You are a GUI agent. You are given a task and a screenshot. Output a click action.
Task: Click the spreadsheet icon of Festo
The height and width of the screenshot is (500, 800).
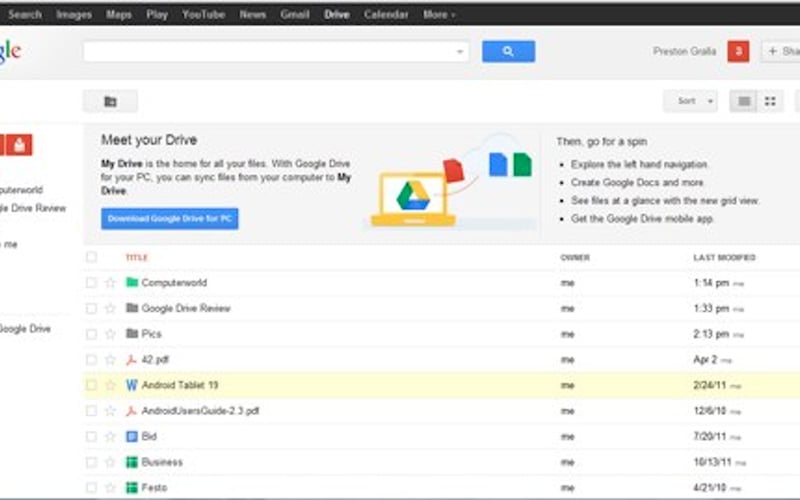coord(132,488)
